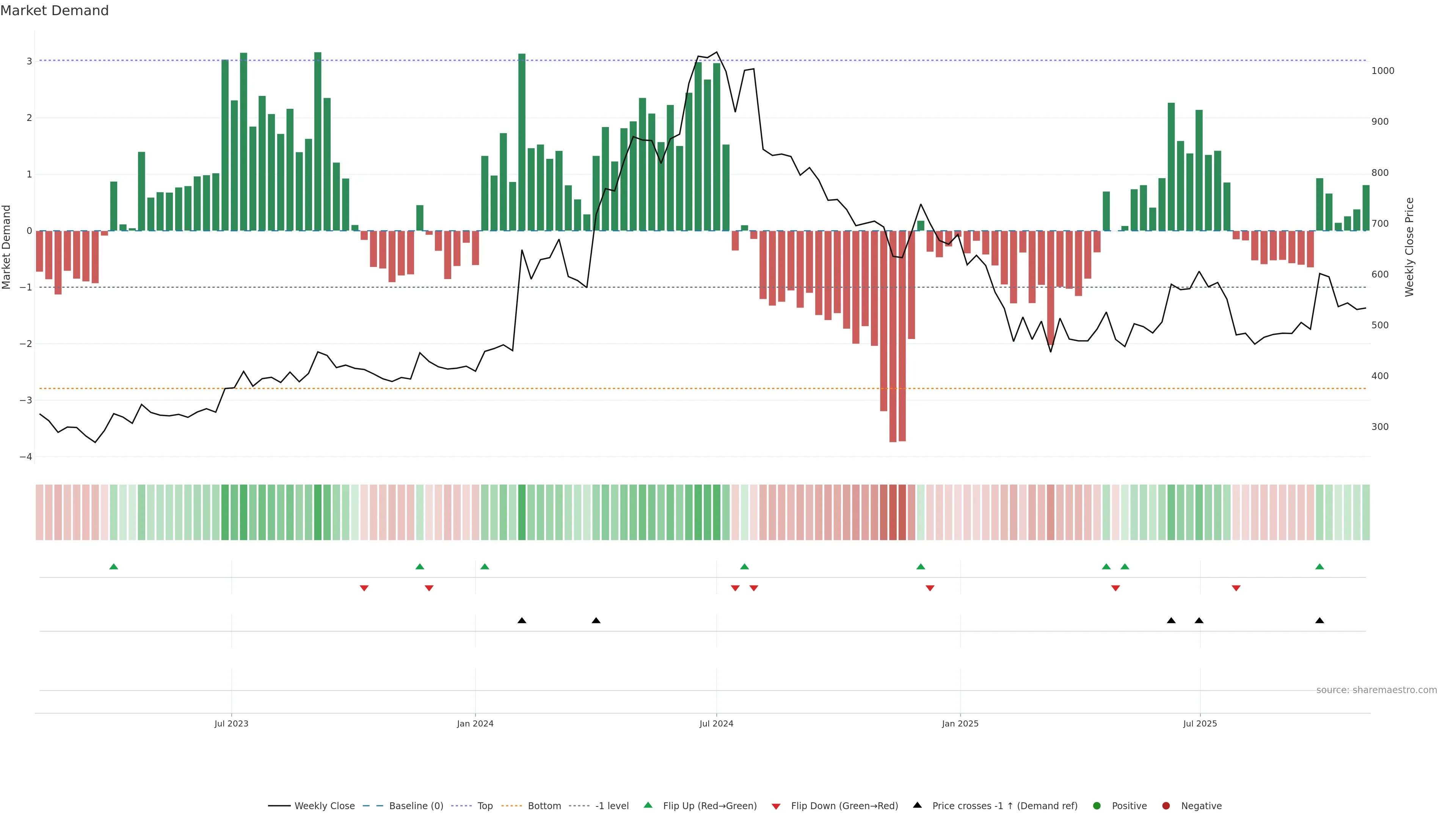Click the leftmost red Flip Down triangle marker
Image resolution: width=1456 pixels, height=819 pixels.
[x=364, y=588]
